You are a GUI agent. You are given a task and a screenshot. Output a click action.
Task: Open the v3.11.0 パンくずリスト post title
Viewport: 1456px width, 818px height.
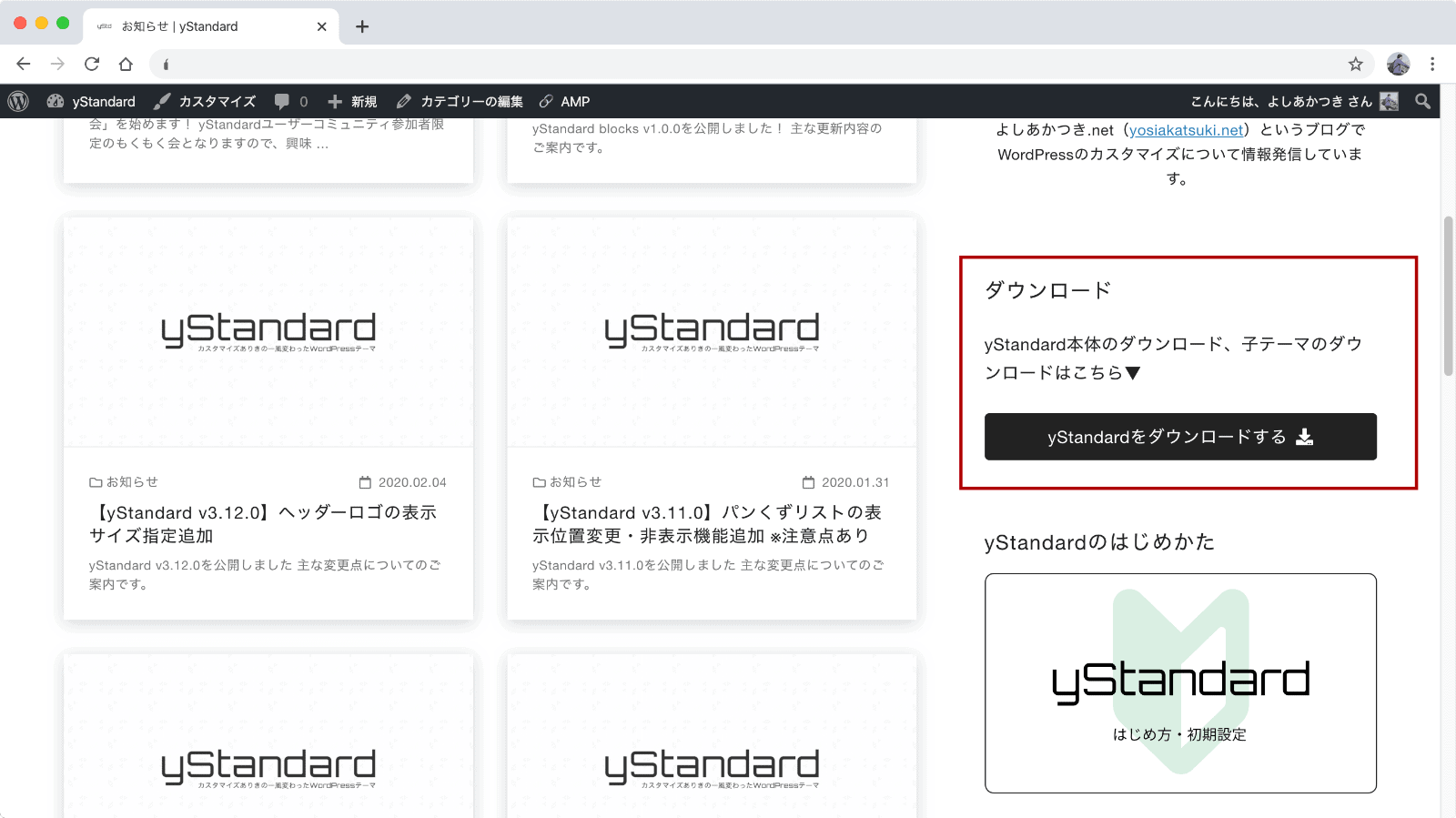tap(707, 524)
